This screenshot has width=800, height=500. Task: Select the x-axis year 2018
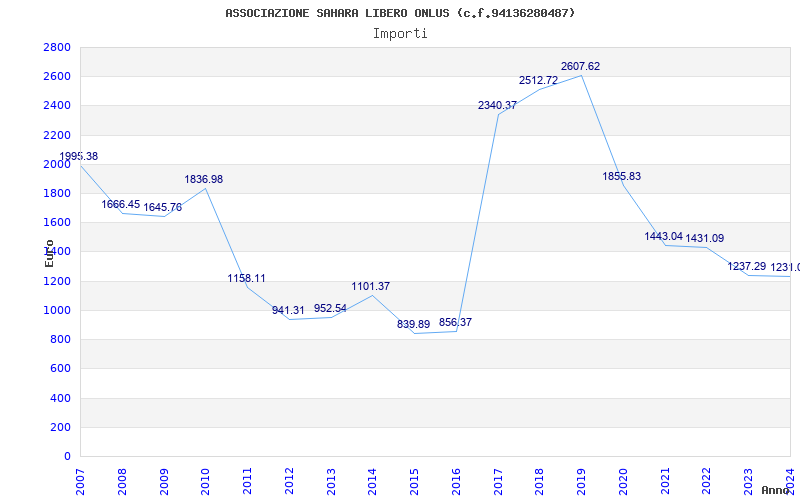point(540,482)
